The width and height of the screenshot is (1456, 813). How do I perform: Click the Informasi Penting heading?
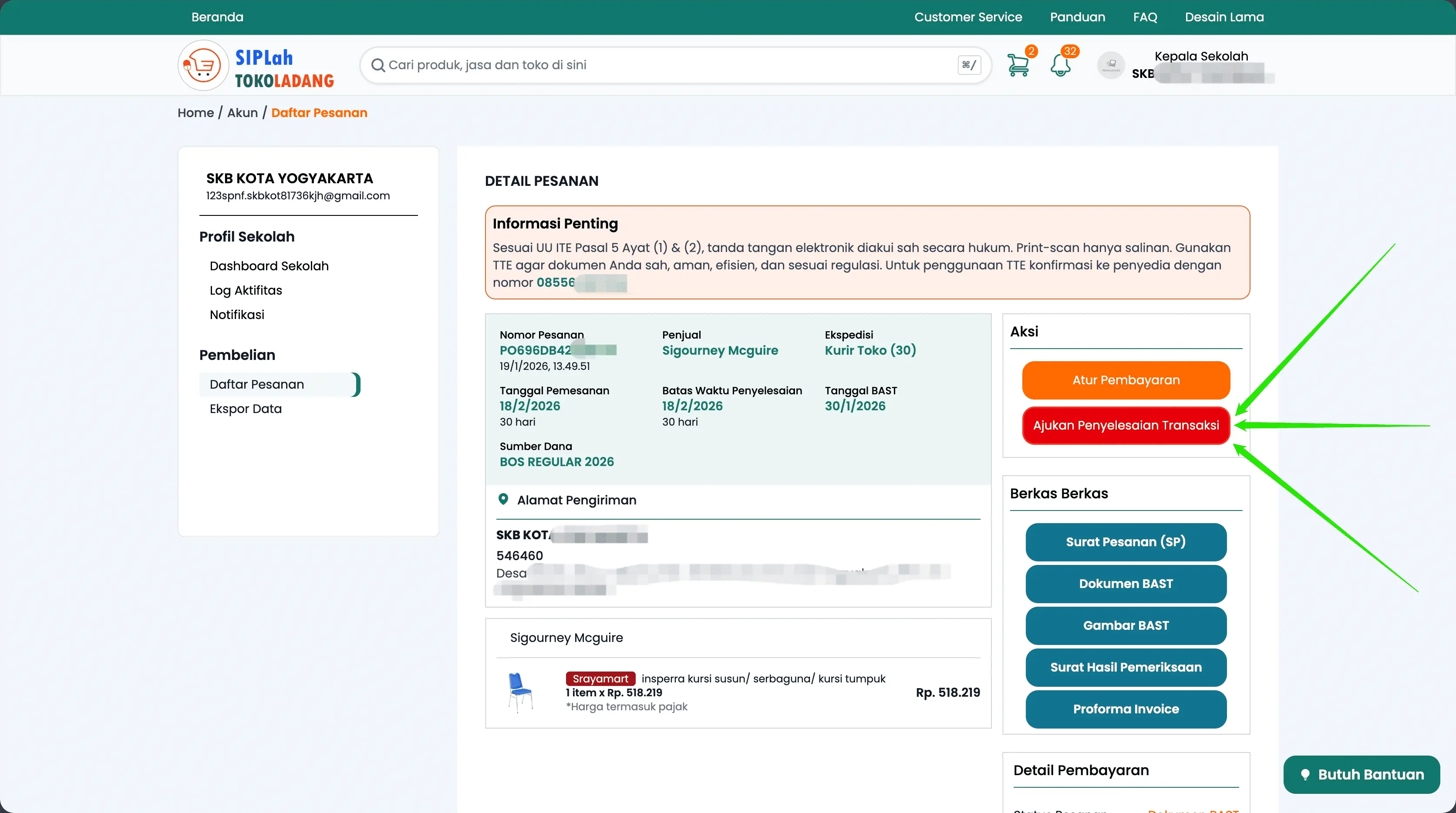555,224
